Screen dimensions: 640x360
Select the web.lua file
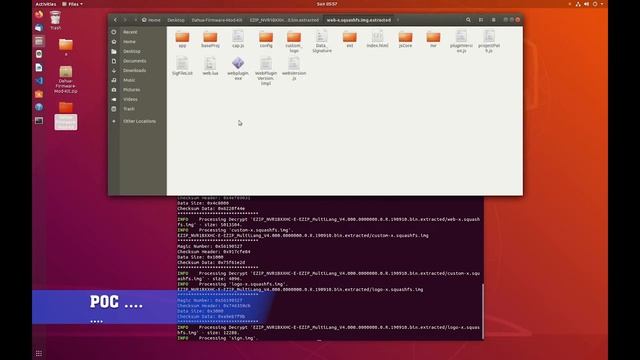pyautogui.click(x=210, y=66)
